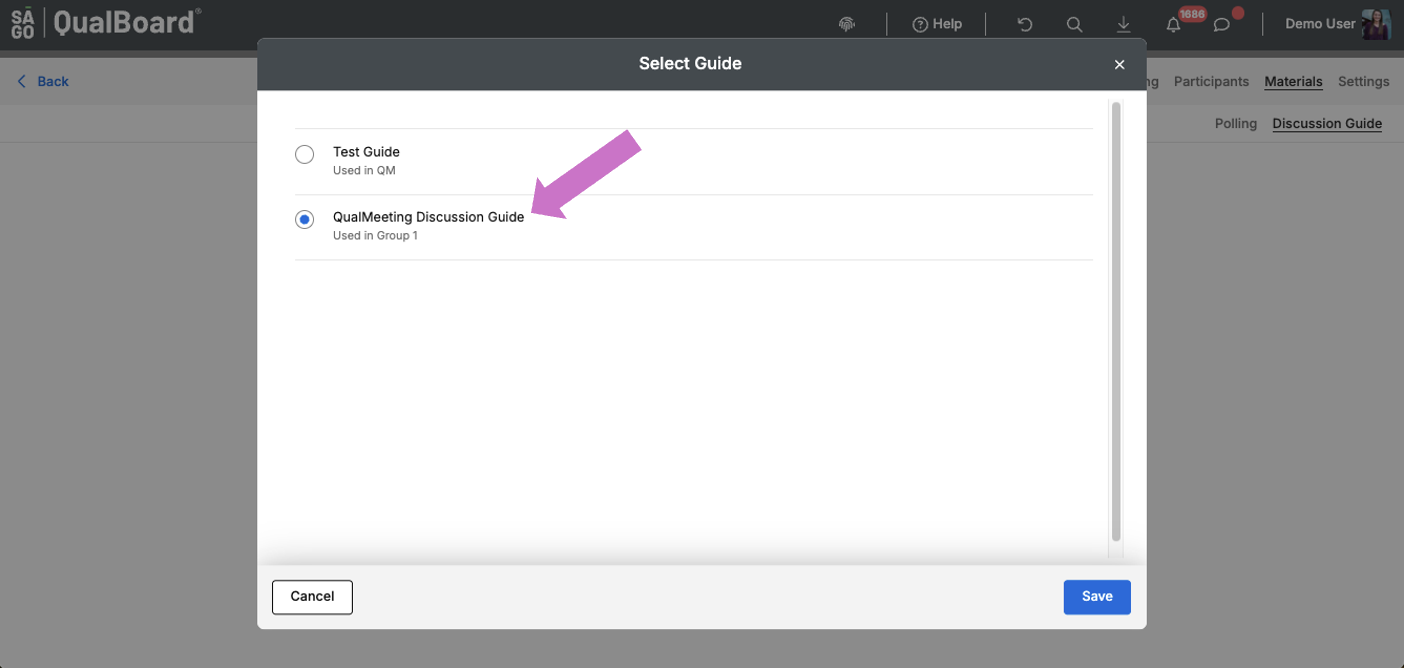Screen dimensions: 1404x670
Task: Click the fingerprint icon in header
Action: coord(847,24)
